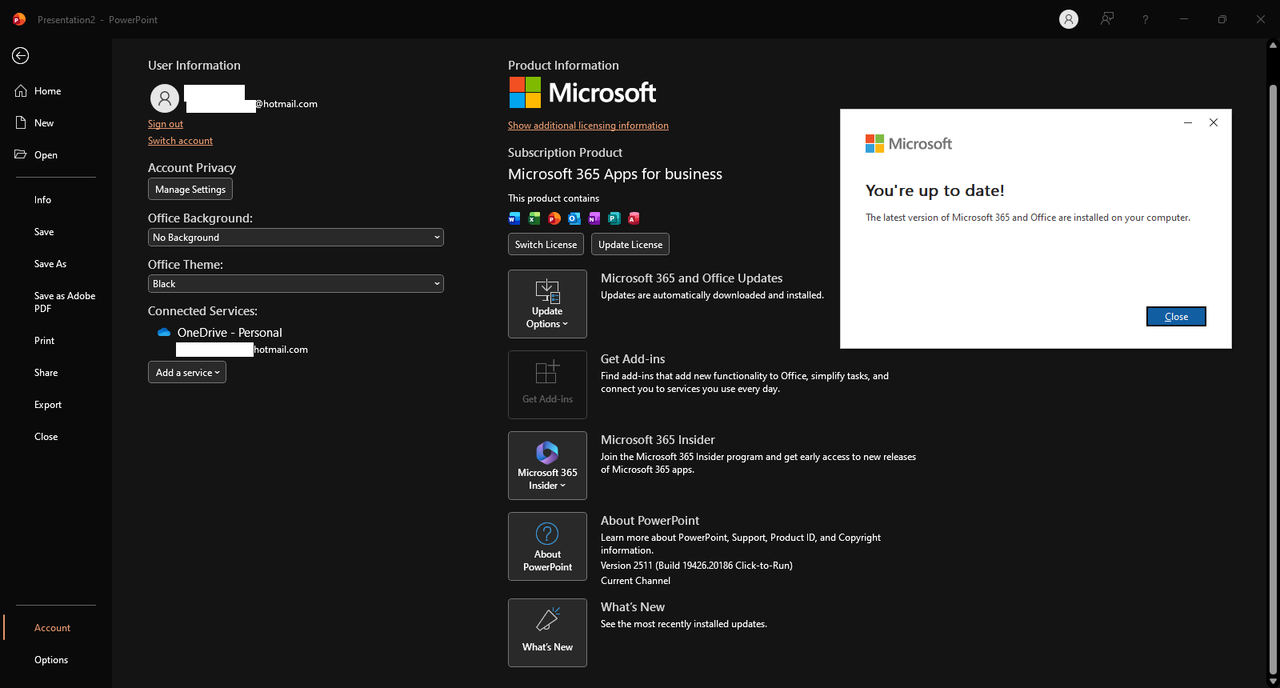Click the disabled Get Add-ins tile
Image resolution: width=1280 pixels, height=688 pixels.
click(547, 384)
